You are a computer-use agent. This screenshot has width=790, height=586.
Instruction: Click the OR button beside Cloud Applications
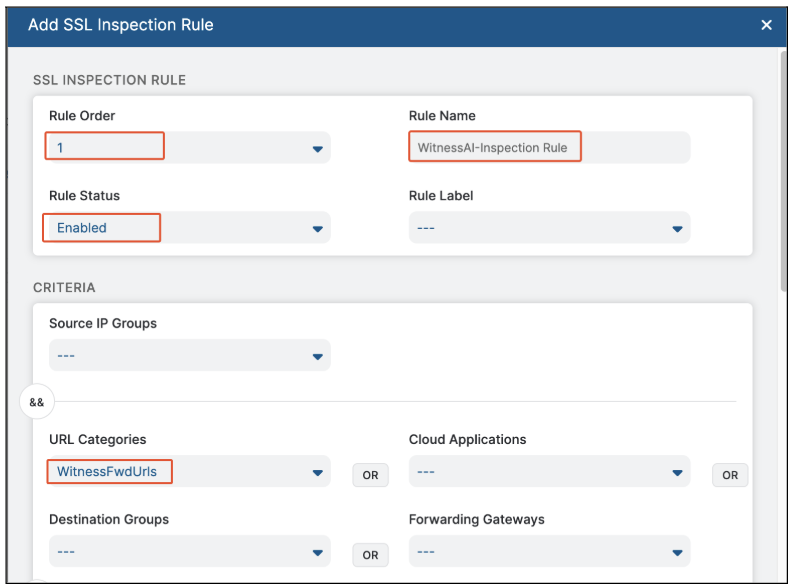click(x=730, y=475)
